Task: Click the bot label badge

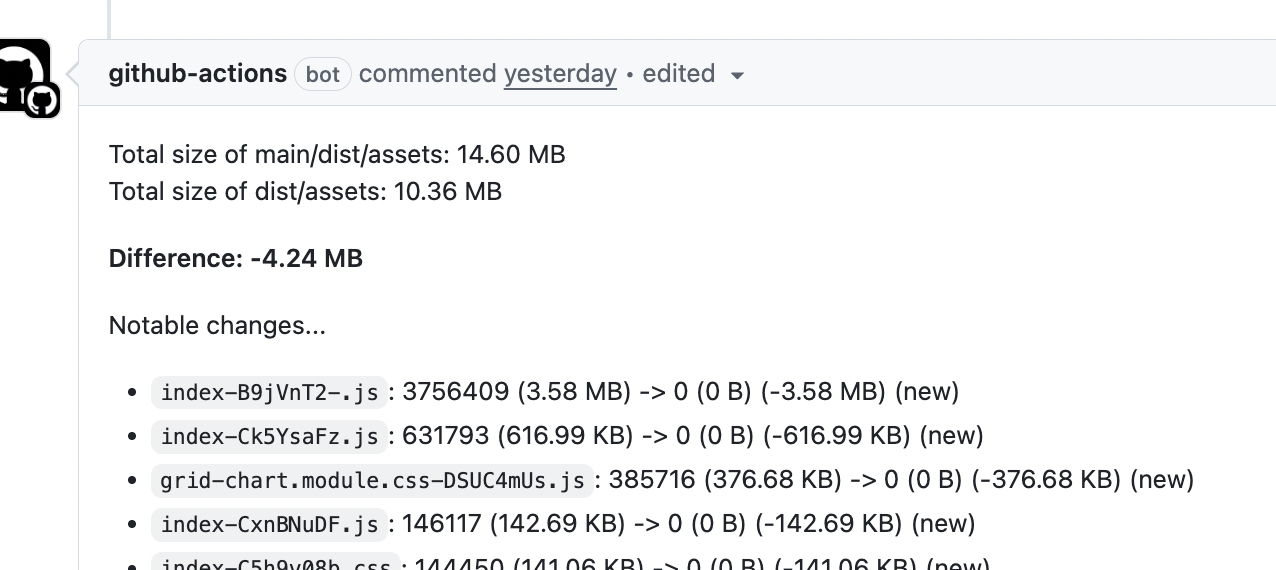Action: click(x=323, y=75)
